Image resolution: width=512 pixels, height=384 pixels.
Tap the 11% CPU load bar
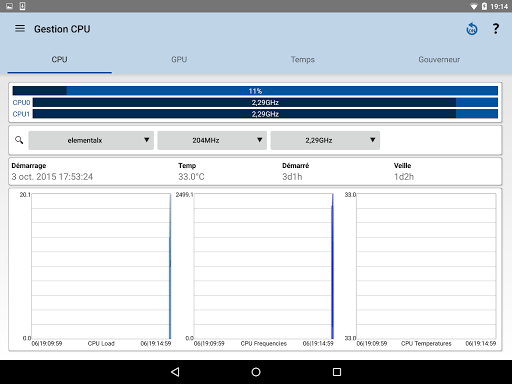(255, 91)
